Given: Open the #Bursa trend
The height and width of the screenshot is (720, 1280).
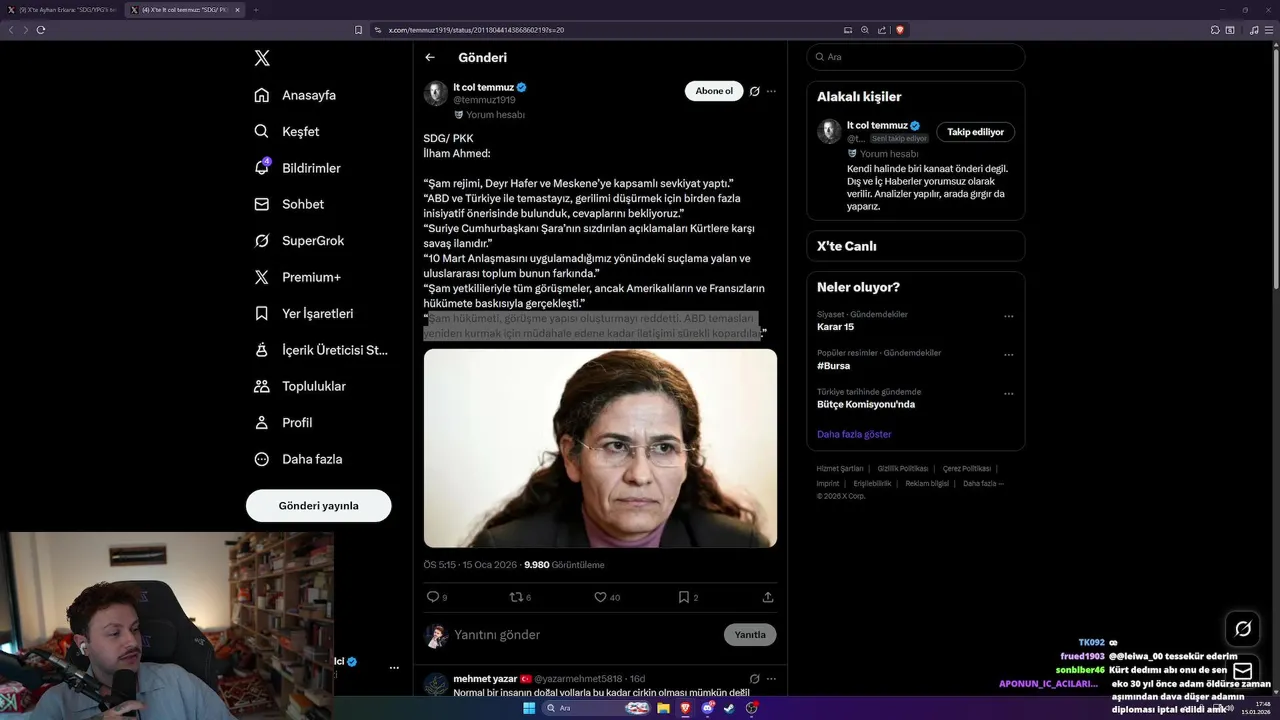Looking at the screenshot, I should [833, 366].
